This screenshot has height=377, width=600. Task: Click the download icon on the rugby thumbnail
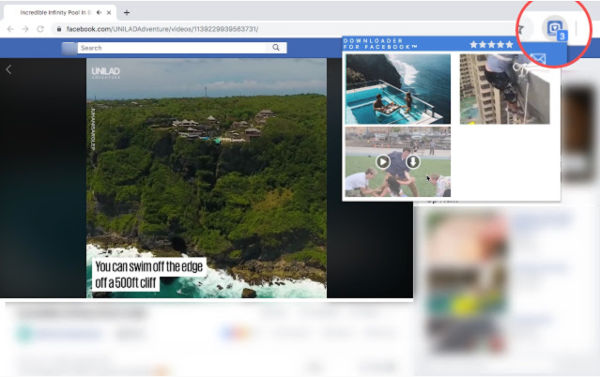pyautogui.click(x=412, y=162)
